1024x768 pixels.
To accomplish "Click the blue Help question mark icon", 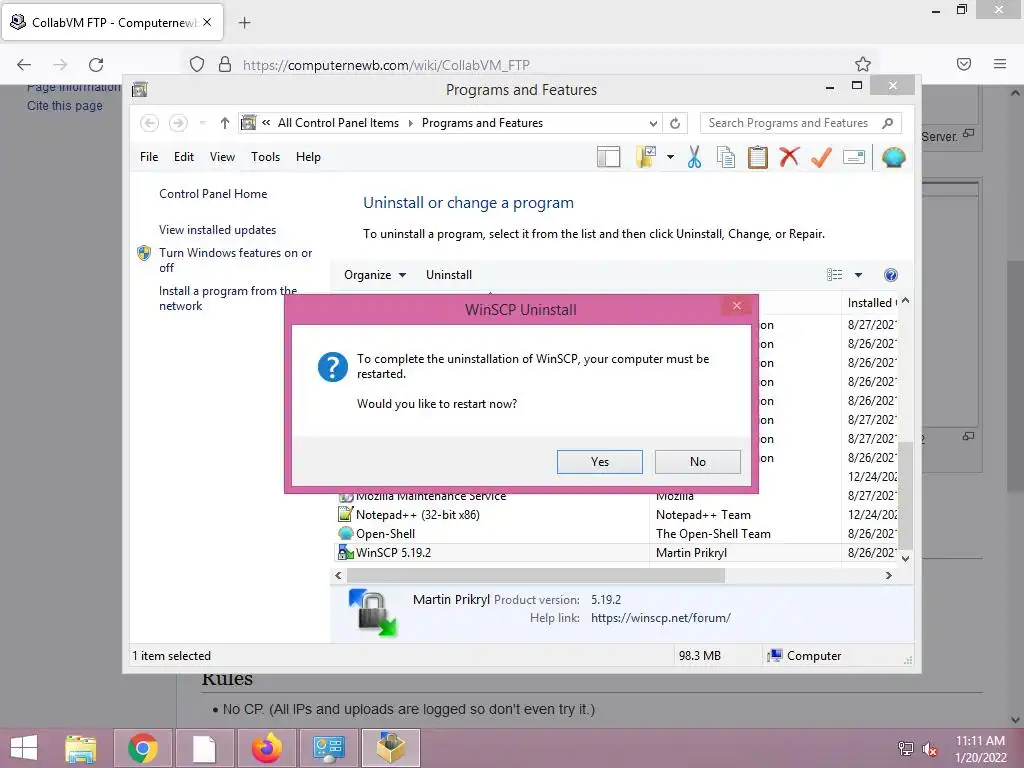I will pos(890,275).
